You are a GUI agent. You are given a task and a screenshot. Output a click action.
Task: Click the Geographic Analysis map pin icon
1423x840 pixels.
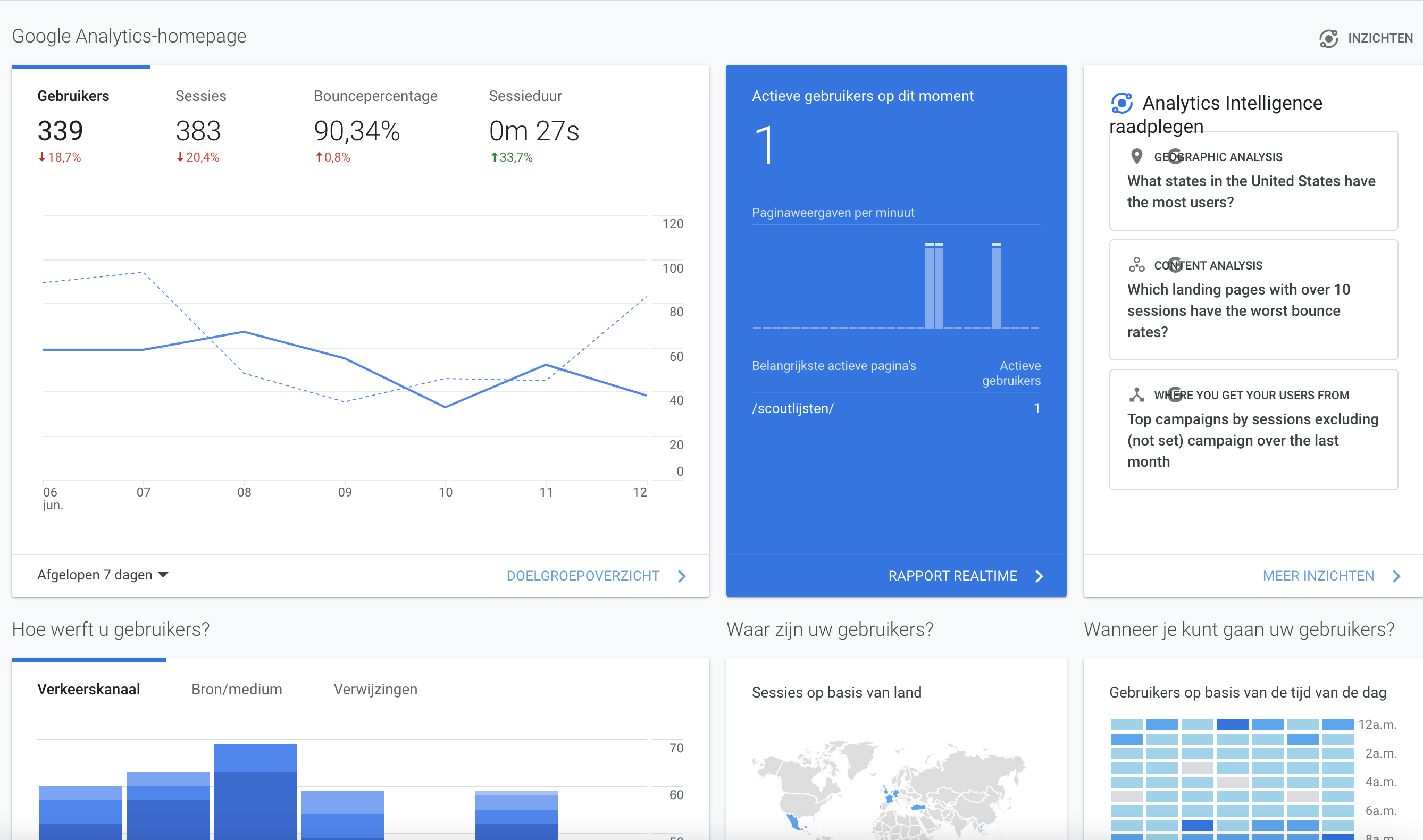(1136, 156)
